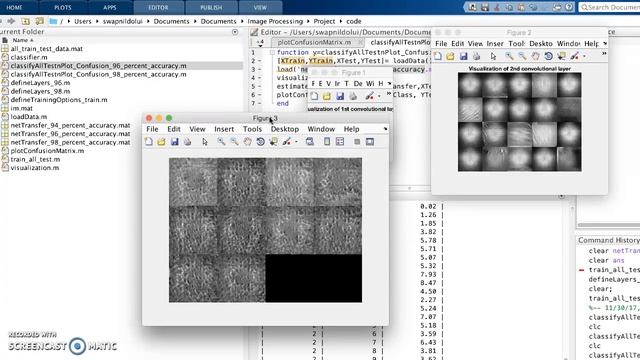The width and height of the screenshot is (640, 360).
Task: Switch to EDITOR ribbon tab
Action: (158, 7)
